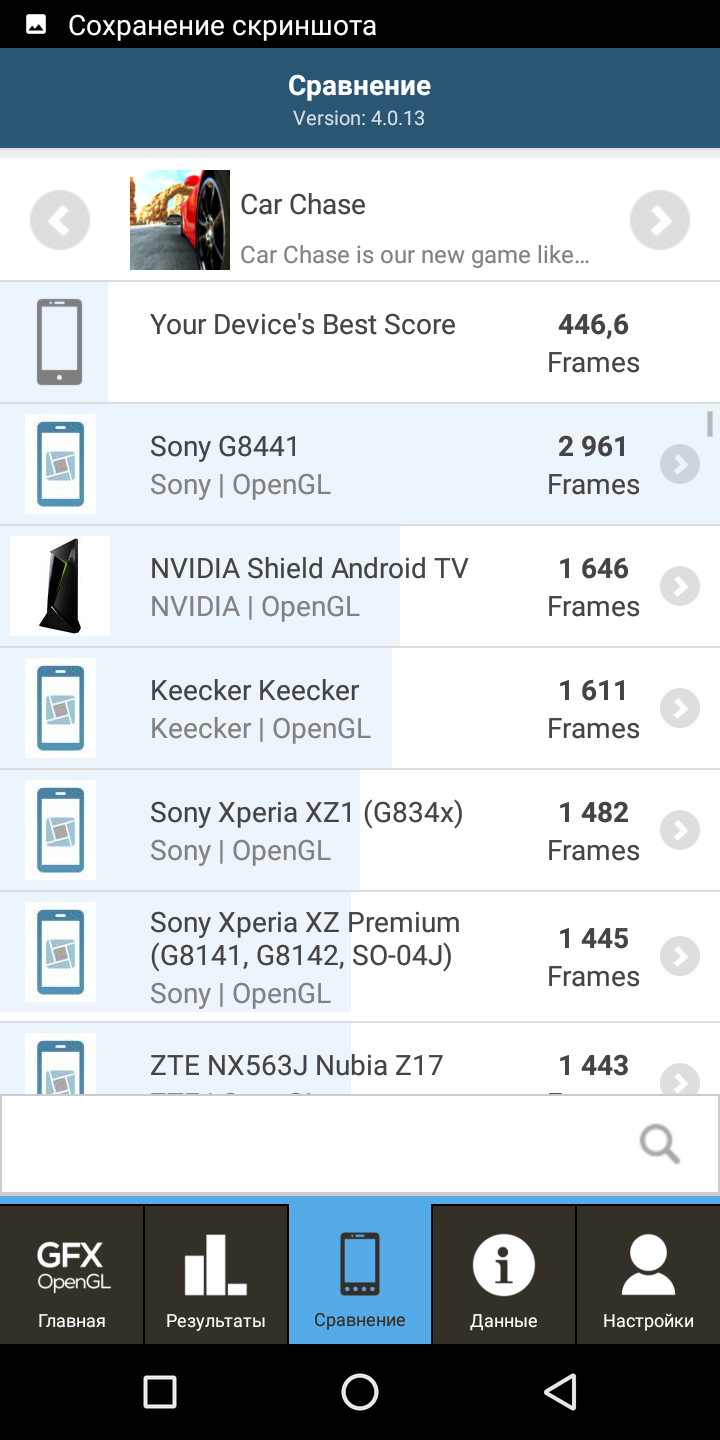Tap NVIDIA Shield device image
This screenshot has width=720, height=1440.
click(60, 586)
